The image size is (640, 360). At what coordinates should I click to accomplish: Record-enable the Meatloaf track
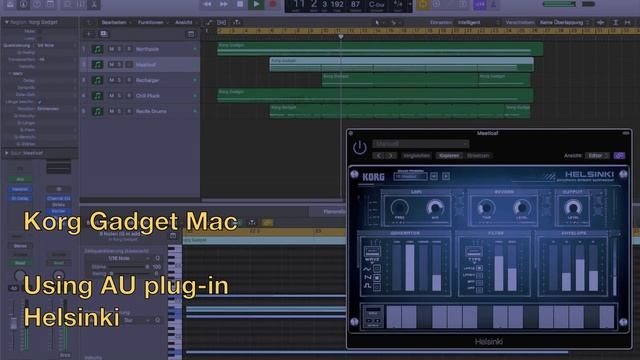pyautogui.click(x=129, y=64)
